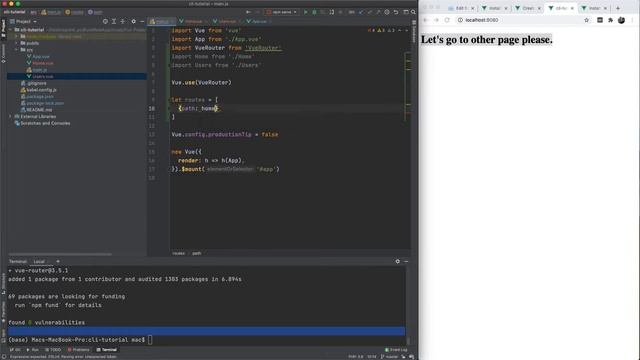The height and width of the screenshot is (360, 640).
Task: Reload the browser page
Action: click(x=447, y=20)
